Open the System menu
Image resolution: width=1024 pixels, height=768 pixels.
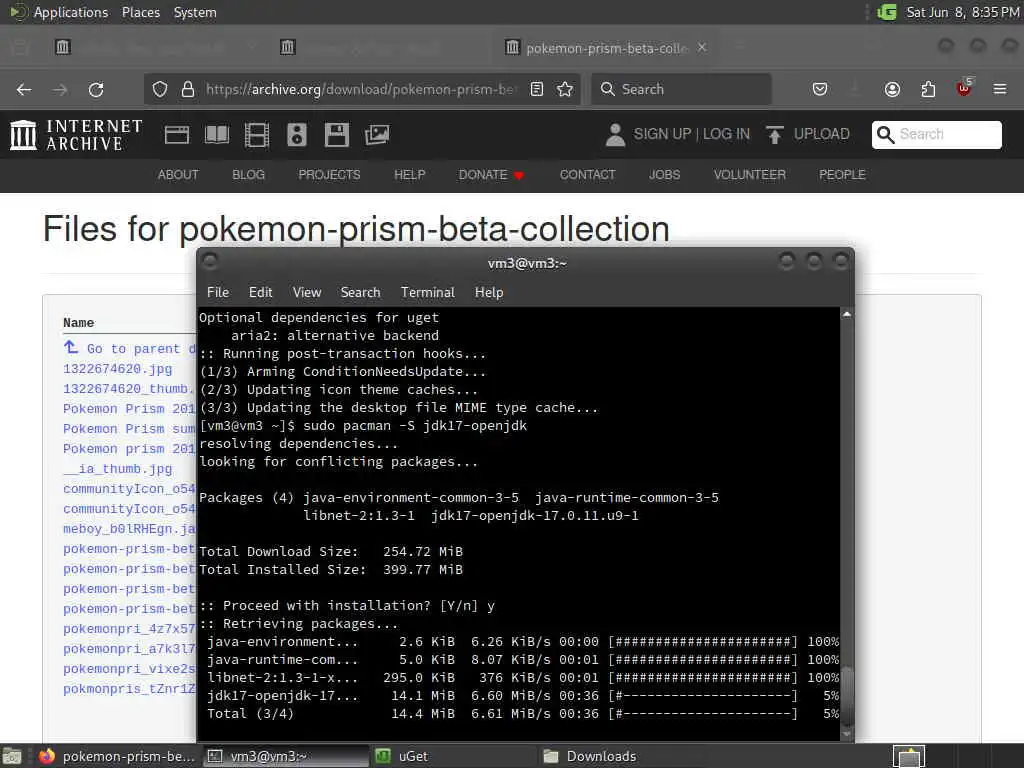[x=195, y=12]
